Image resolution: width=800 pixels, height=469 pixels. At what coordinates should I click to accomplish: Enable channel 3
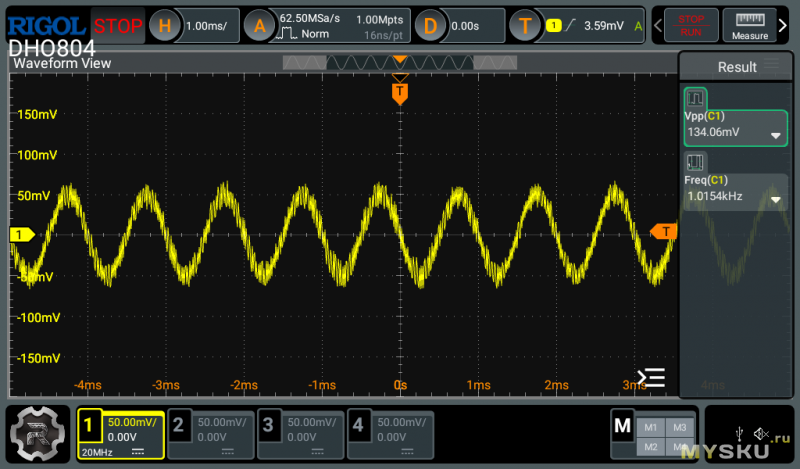pyautogui.click(x=299, y=433)
